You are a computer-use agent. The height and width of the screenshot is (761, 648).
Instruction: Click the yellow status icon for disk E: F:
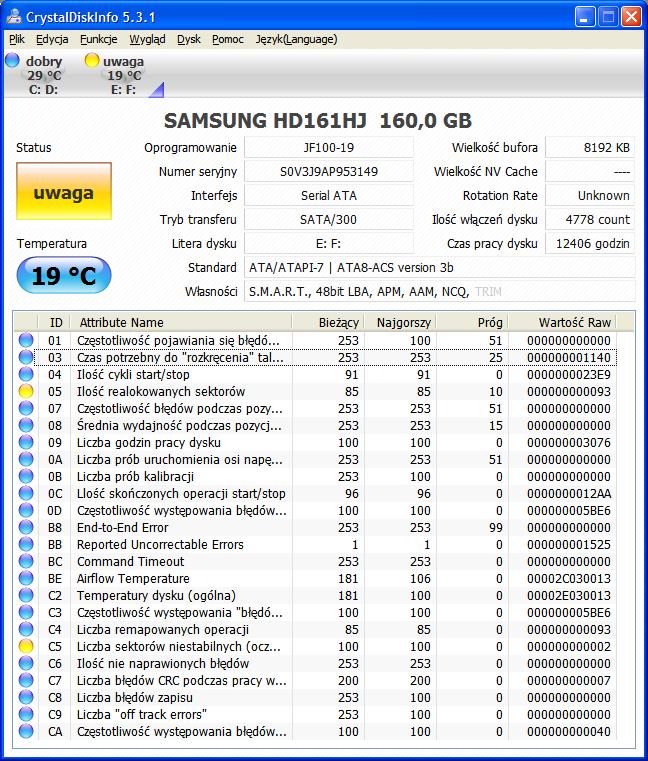(91, 60)
